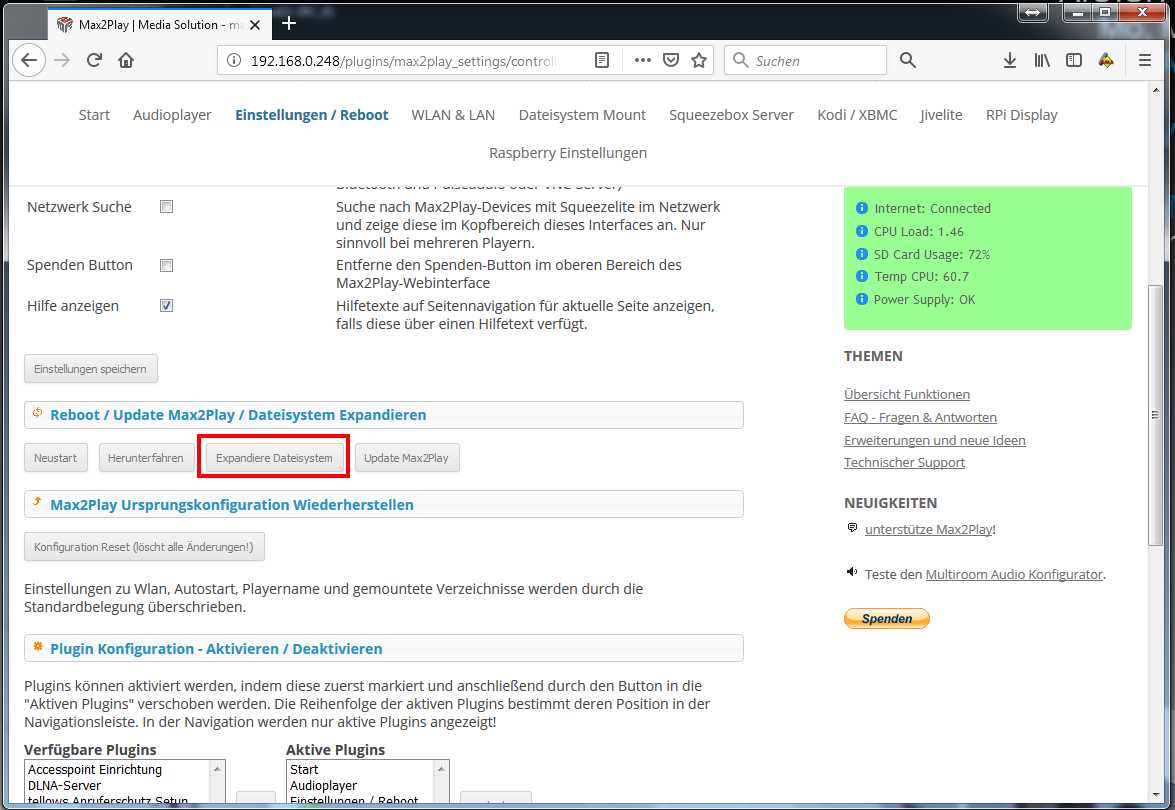Open Einstellungen / Reboot navigation item

click(x=312, y=115)
